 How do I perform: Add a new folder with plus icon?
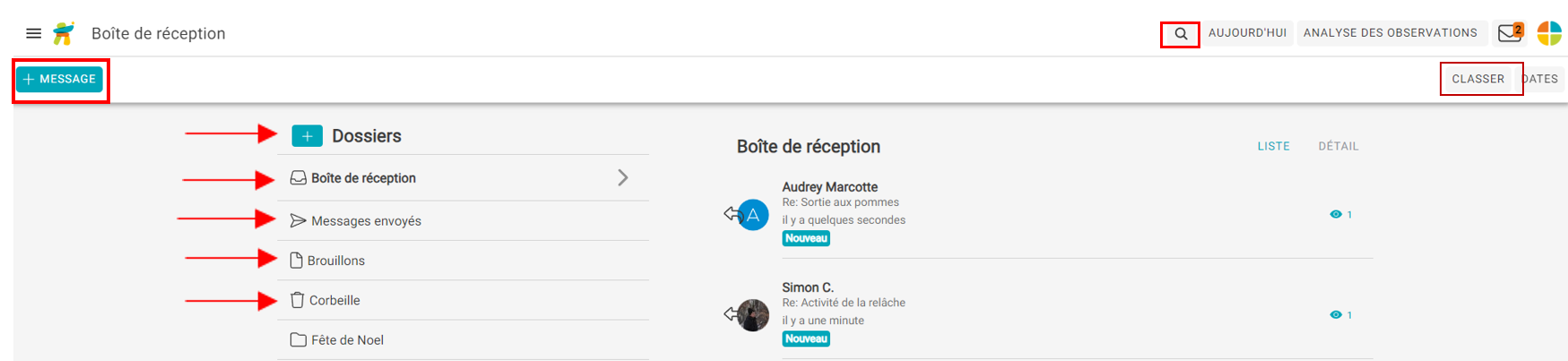coord(307,136)
